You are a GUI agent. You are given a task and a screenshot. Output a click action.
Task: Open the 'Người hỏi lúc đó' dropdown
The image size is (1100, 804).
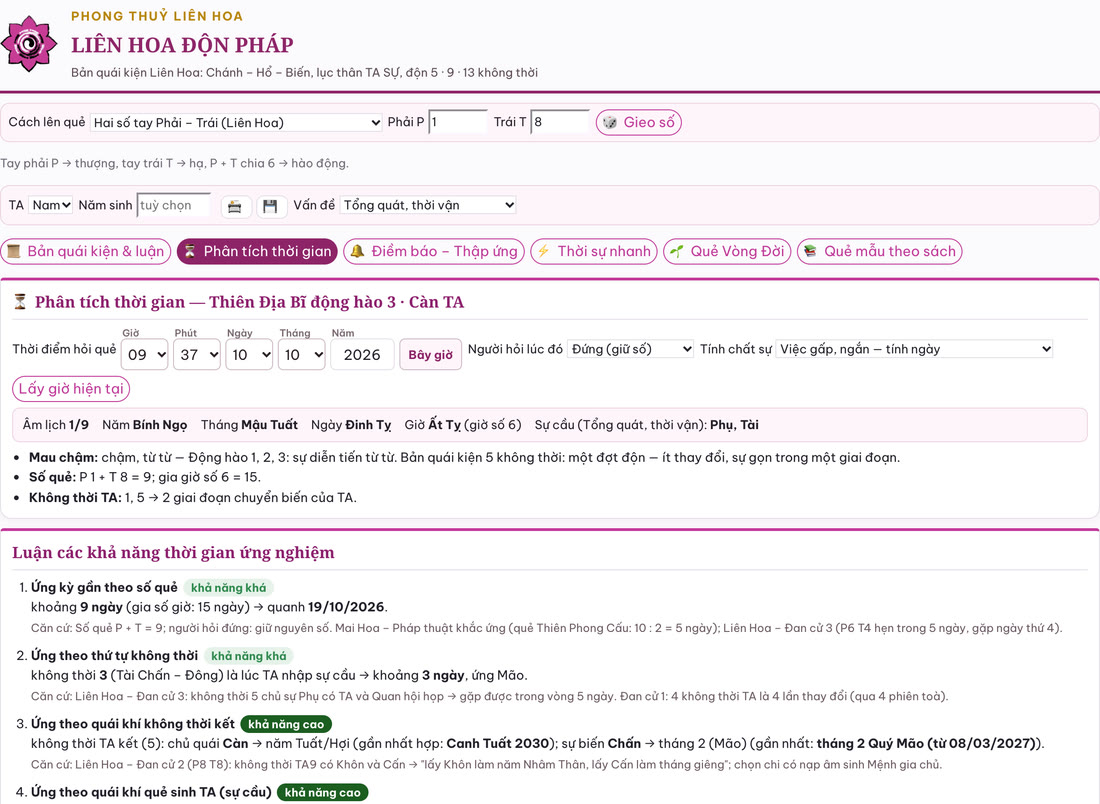tap(631, 349)
